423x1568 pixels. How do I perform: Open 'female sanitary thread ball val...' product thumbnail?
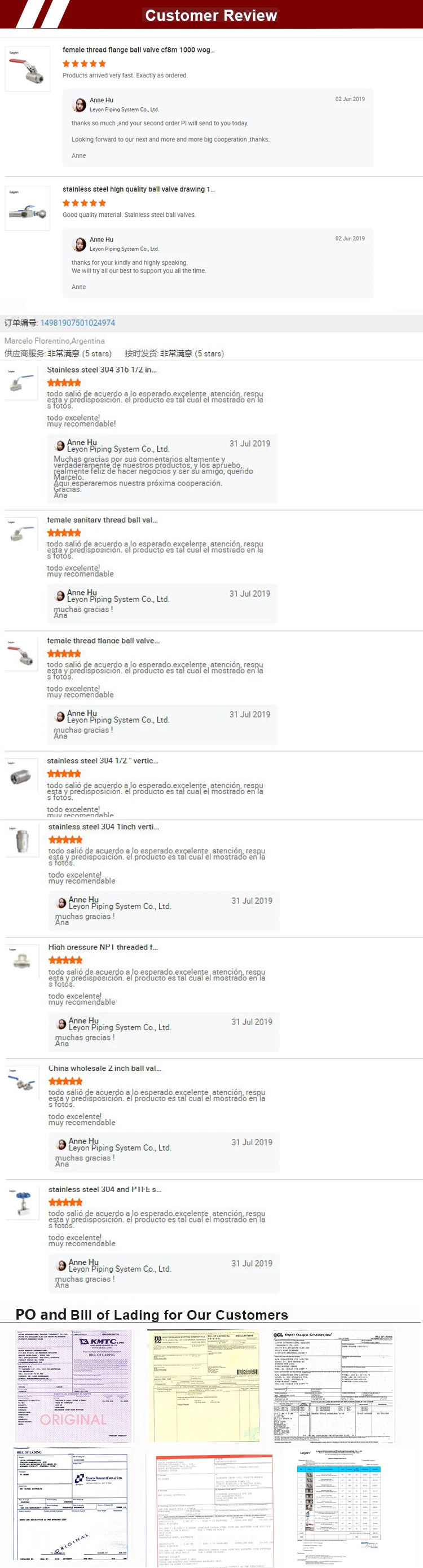(21, 533)
